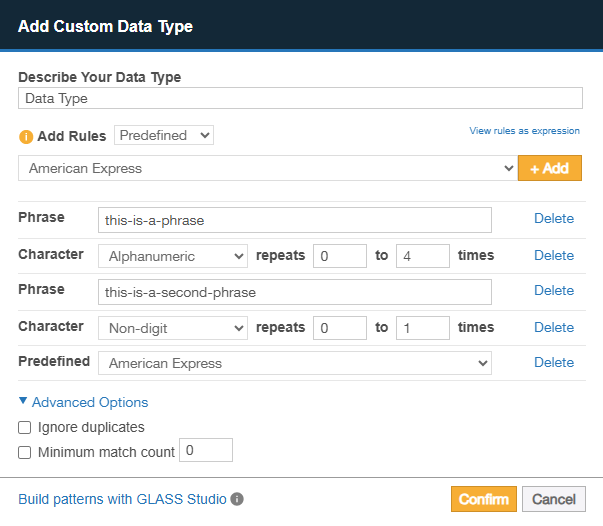
Task: Cancel the Add Custom Data Type dialog
Action: pyautogui.click(x=554, y=499)
